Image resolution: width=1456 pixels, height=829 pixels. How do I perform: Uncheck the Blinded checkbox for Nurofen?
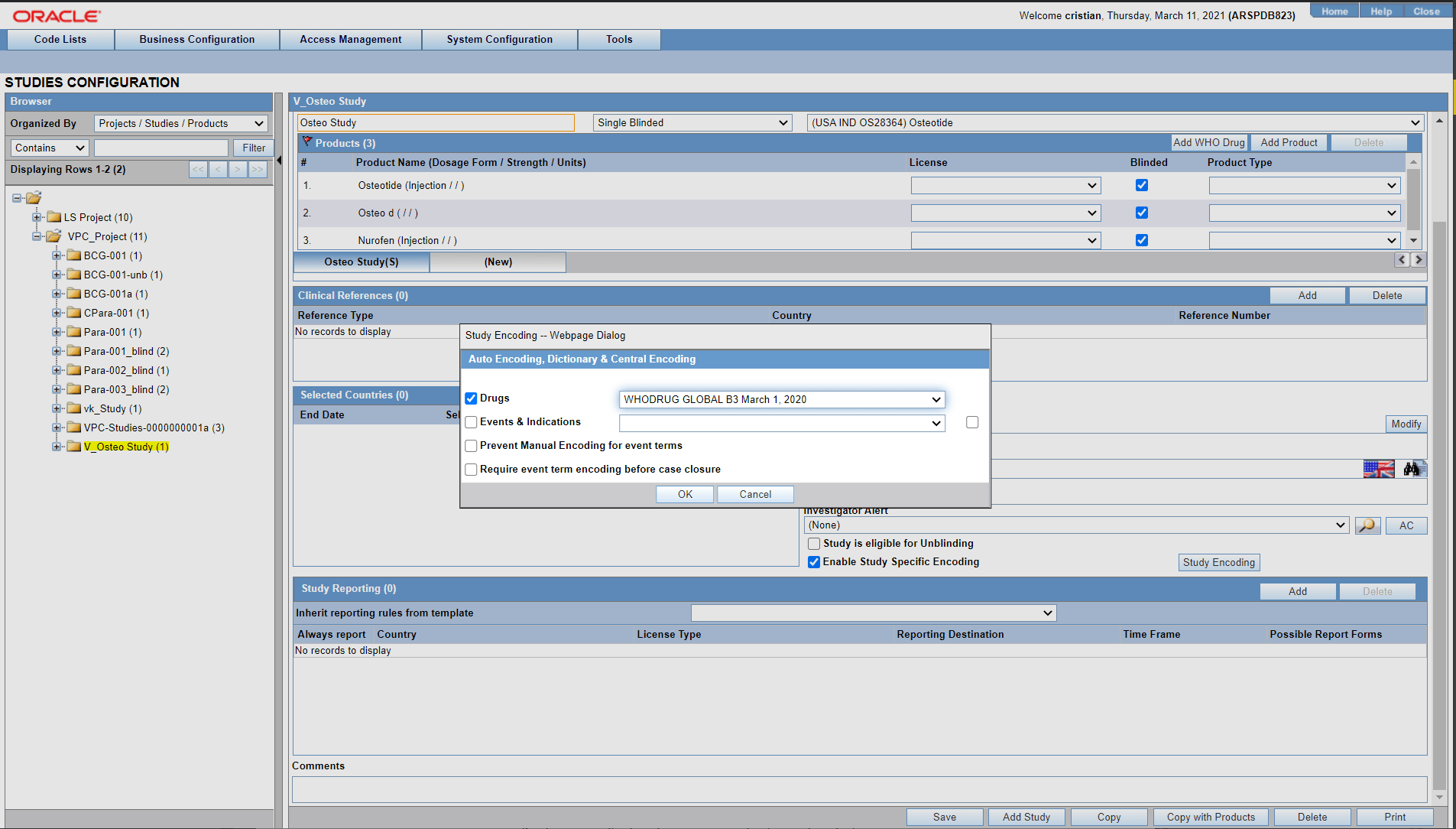coord(1142,239)
